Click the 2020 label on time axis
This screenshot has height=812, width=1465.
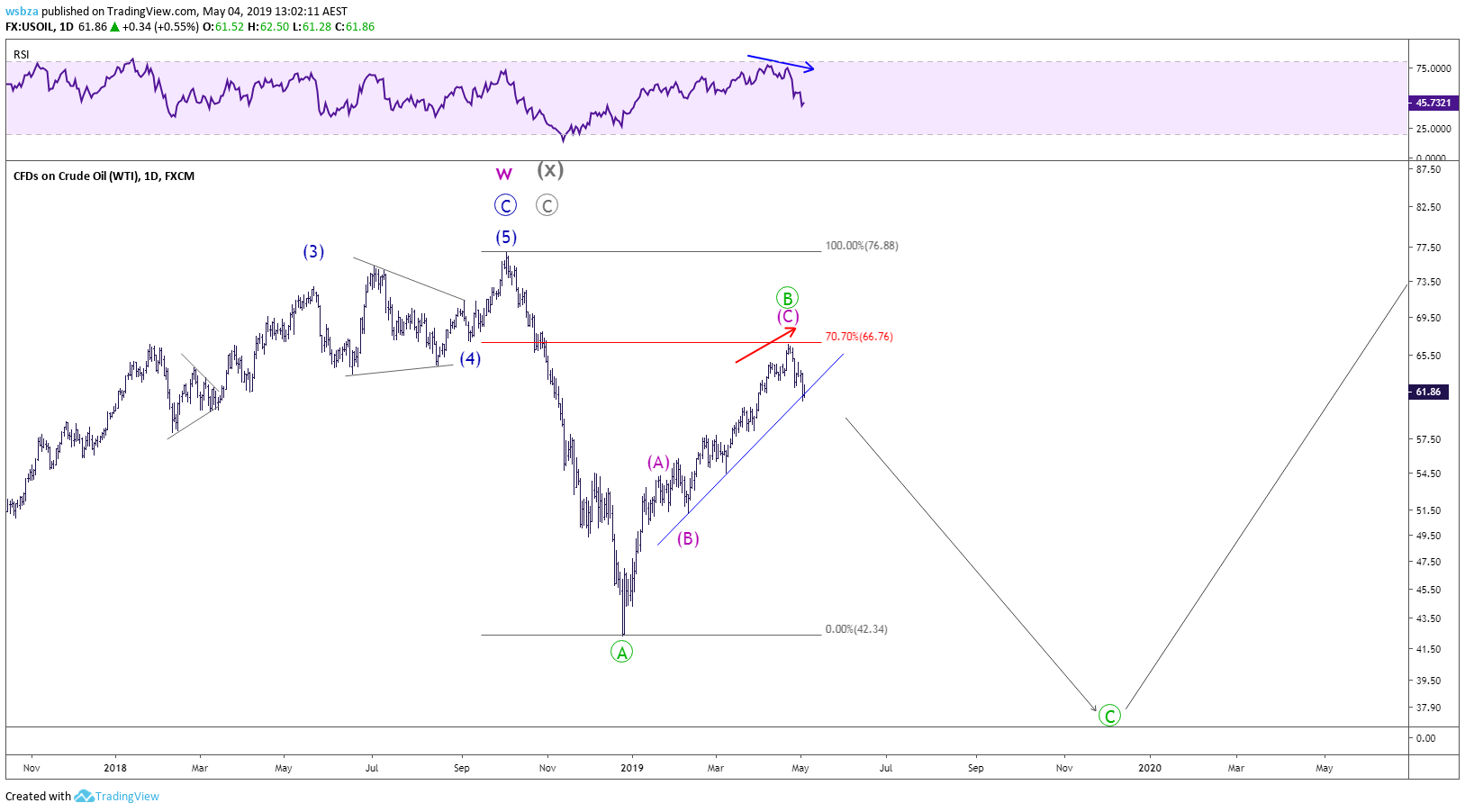click(1150, 768)
